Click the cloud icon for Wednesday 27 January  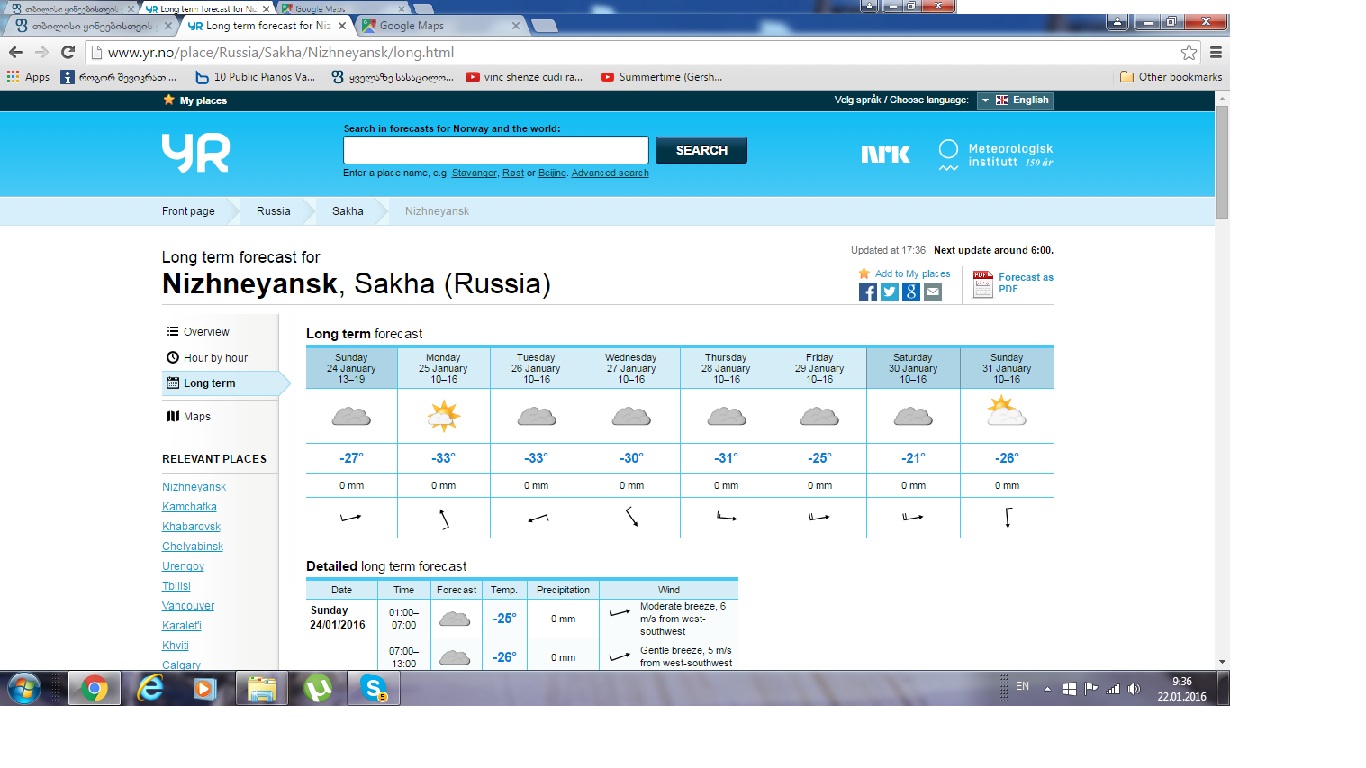pos(631,416)
